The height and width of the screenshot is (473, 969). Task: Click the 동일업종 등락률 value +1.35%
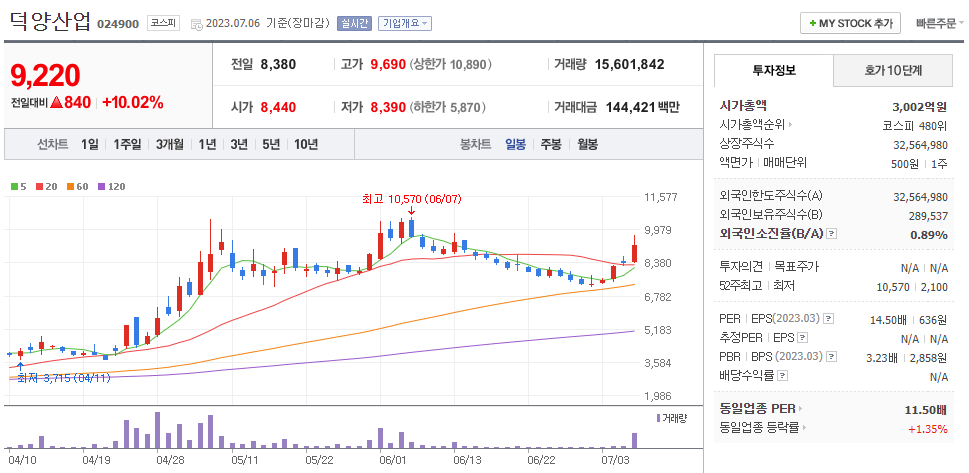click(928, 428)
